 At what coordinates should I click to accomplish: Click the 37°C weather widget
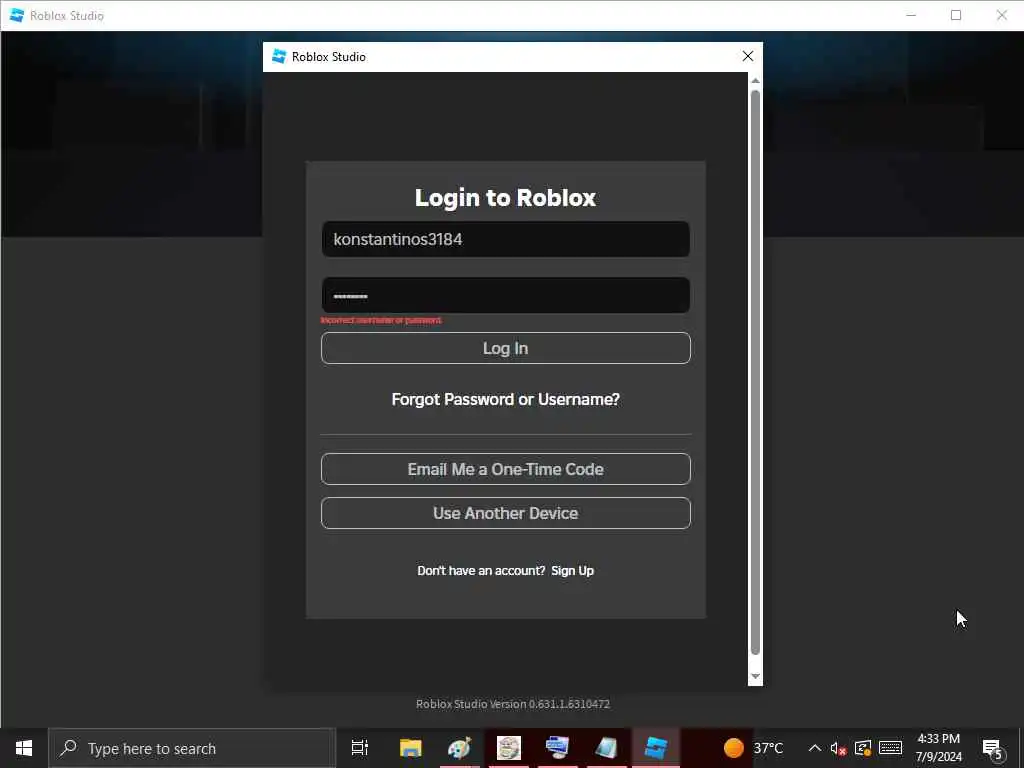tap(753, 748)
